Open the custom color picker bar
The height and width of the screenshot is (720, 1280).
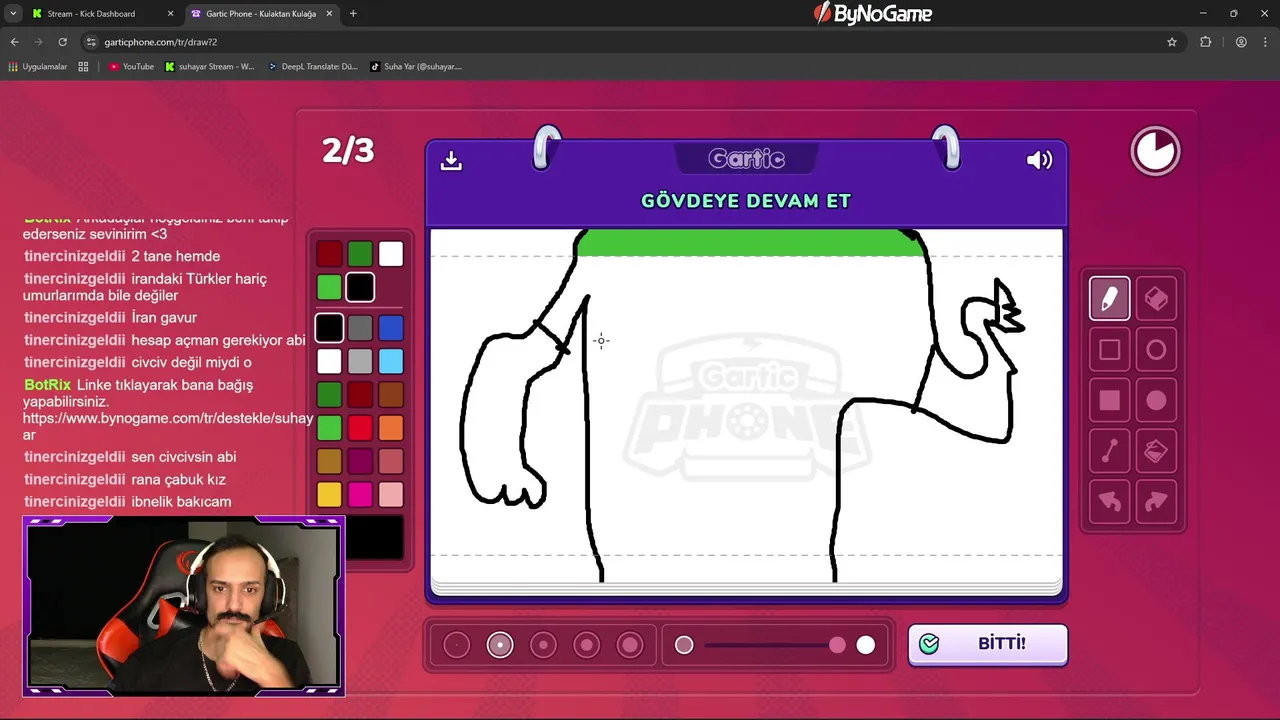tap(374, 538)
